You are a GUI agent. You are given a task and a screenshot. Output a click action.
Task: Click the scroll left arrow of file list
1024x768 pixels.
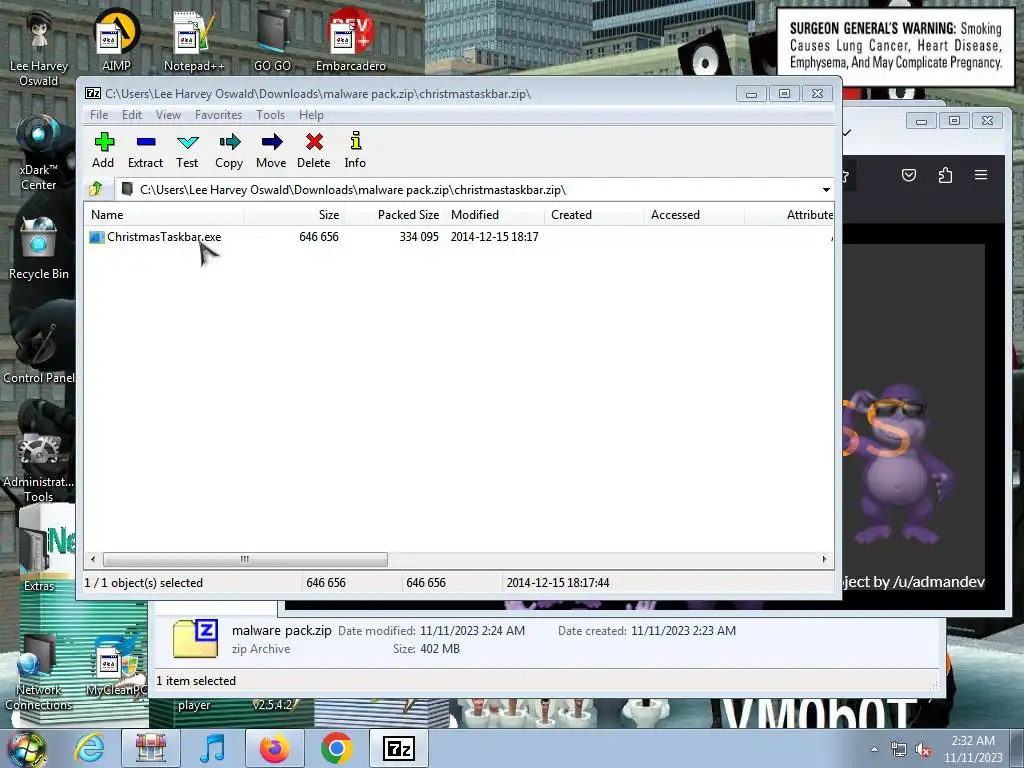pyautogui.click(x=93, y=560)
